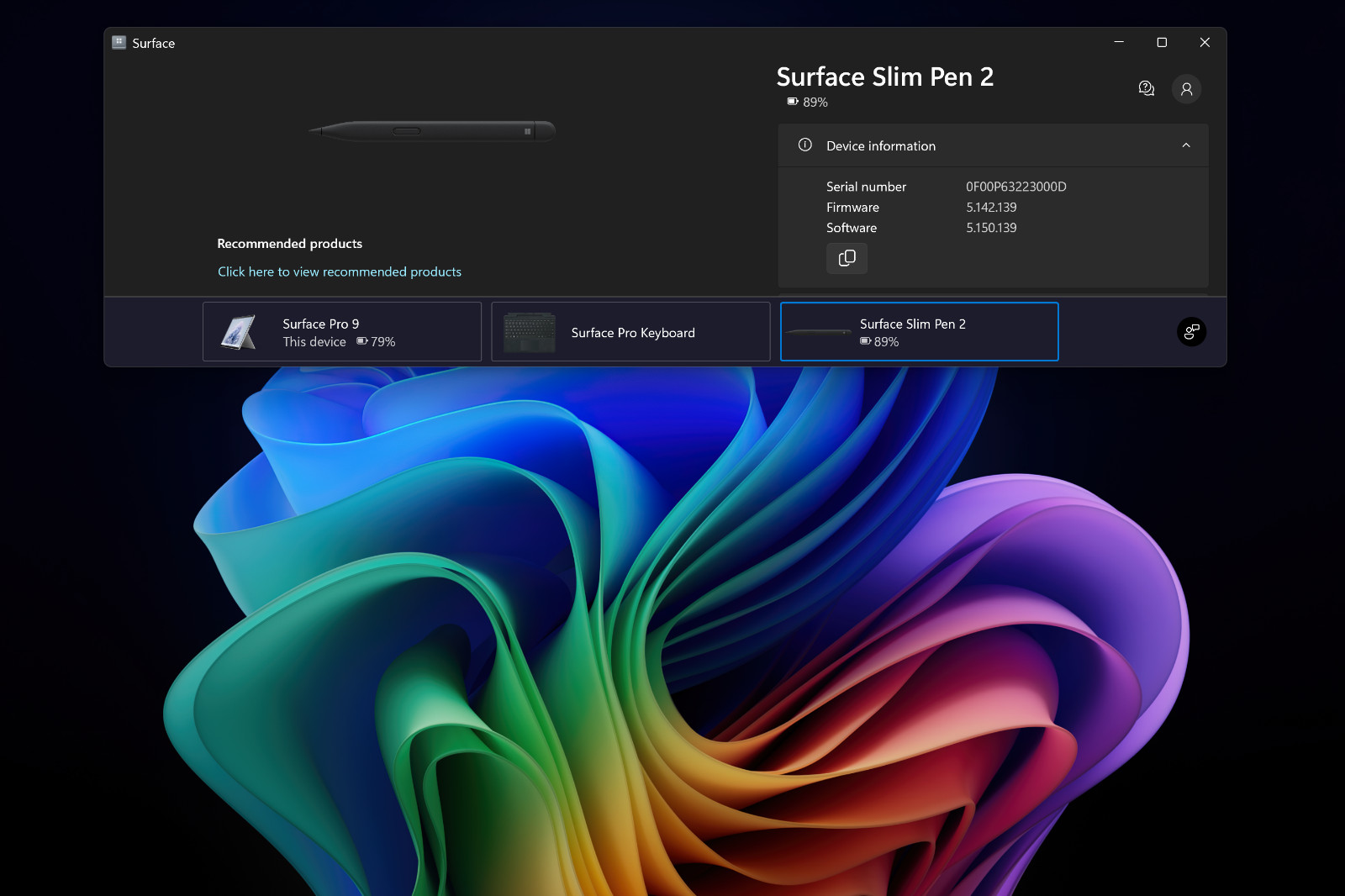Click the Device information section header
Viewport: 1345px width, 896px height.
click(x=993, y=145)
